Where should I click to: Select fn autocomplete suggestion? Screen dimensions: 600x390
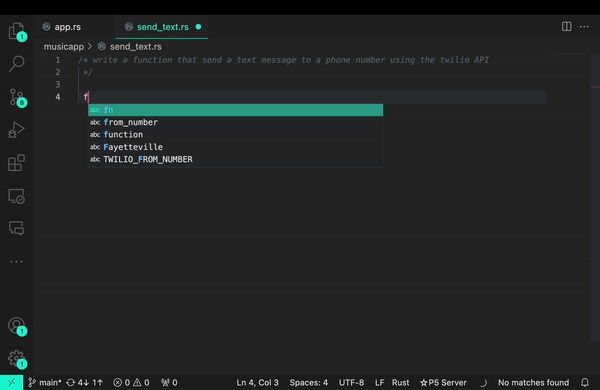(235, 110)
